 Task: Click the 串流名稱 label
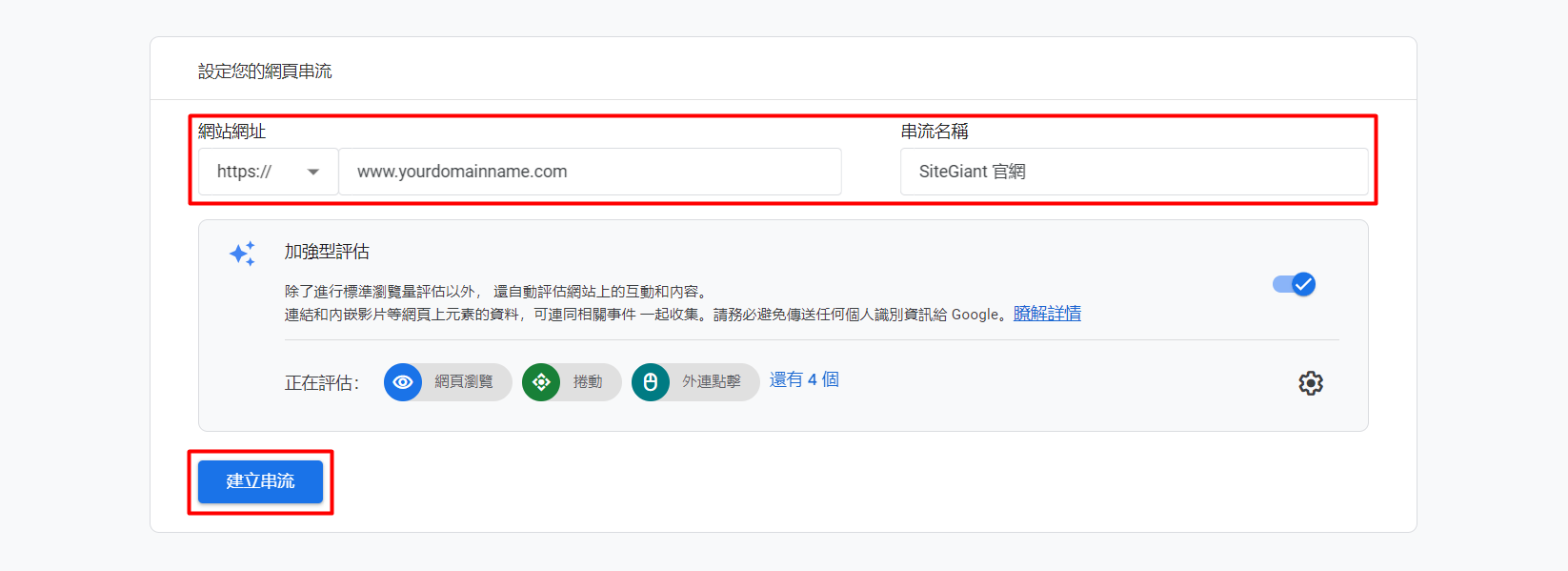pyautogui.click(x=935, y=132)
